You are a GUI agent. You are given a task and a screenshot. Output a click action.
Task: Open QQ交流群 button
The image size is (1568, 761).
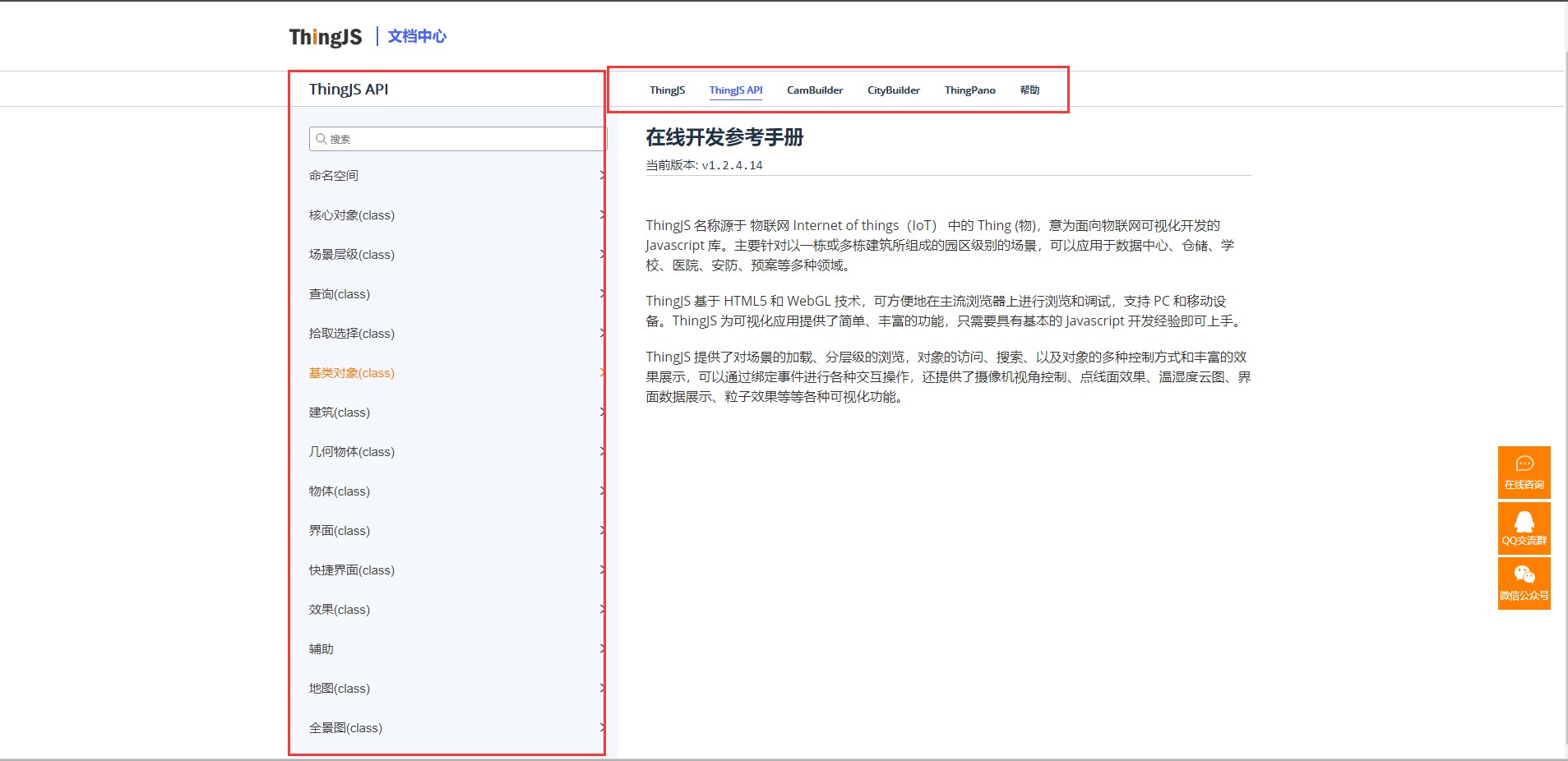point(1524,528)
